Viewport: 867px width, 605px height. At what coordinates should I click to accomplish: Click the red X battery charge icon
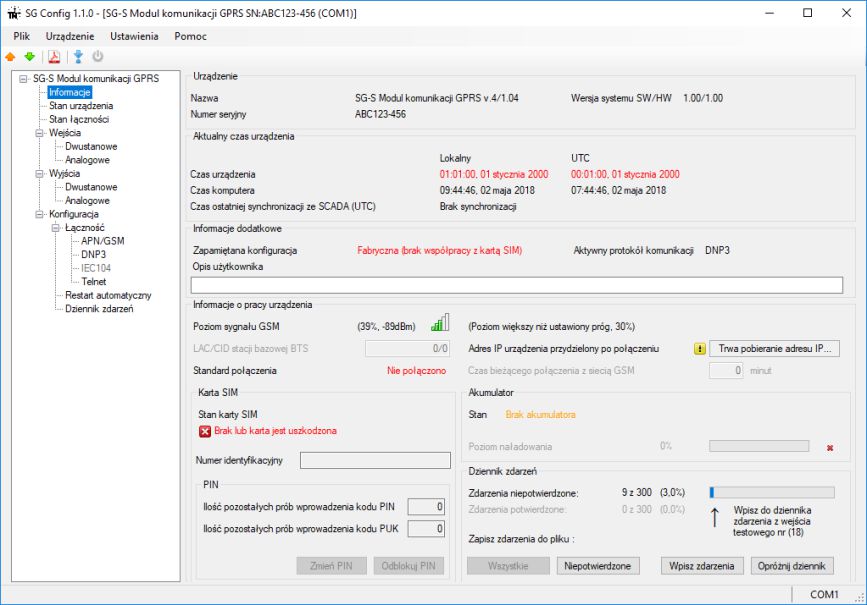click(x=829, y=447)
